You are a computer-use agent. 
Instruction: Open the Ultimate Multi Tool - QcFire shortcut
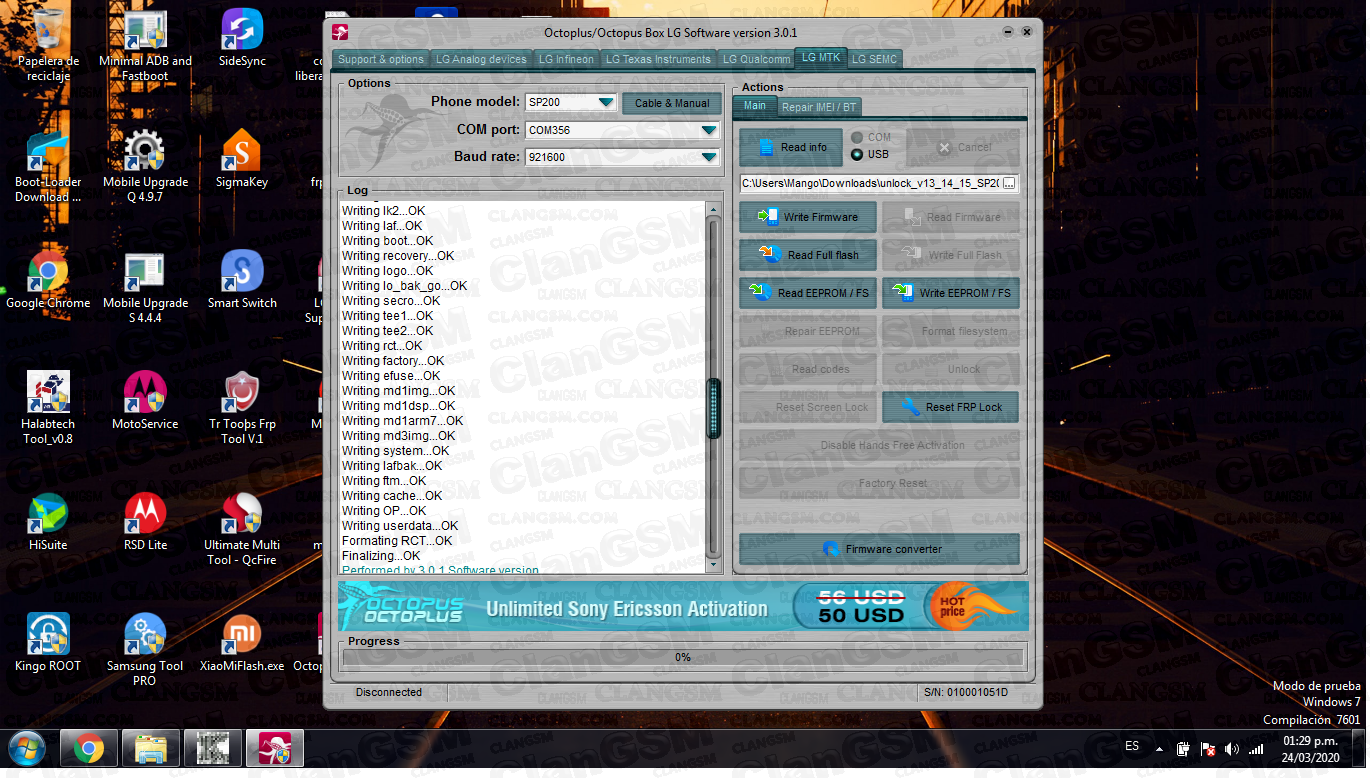242,530
